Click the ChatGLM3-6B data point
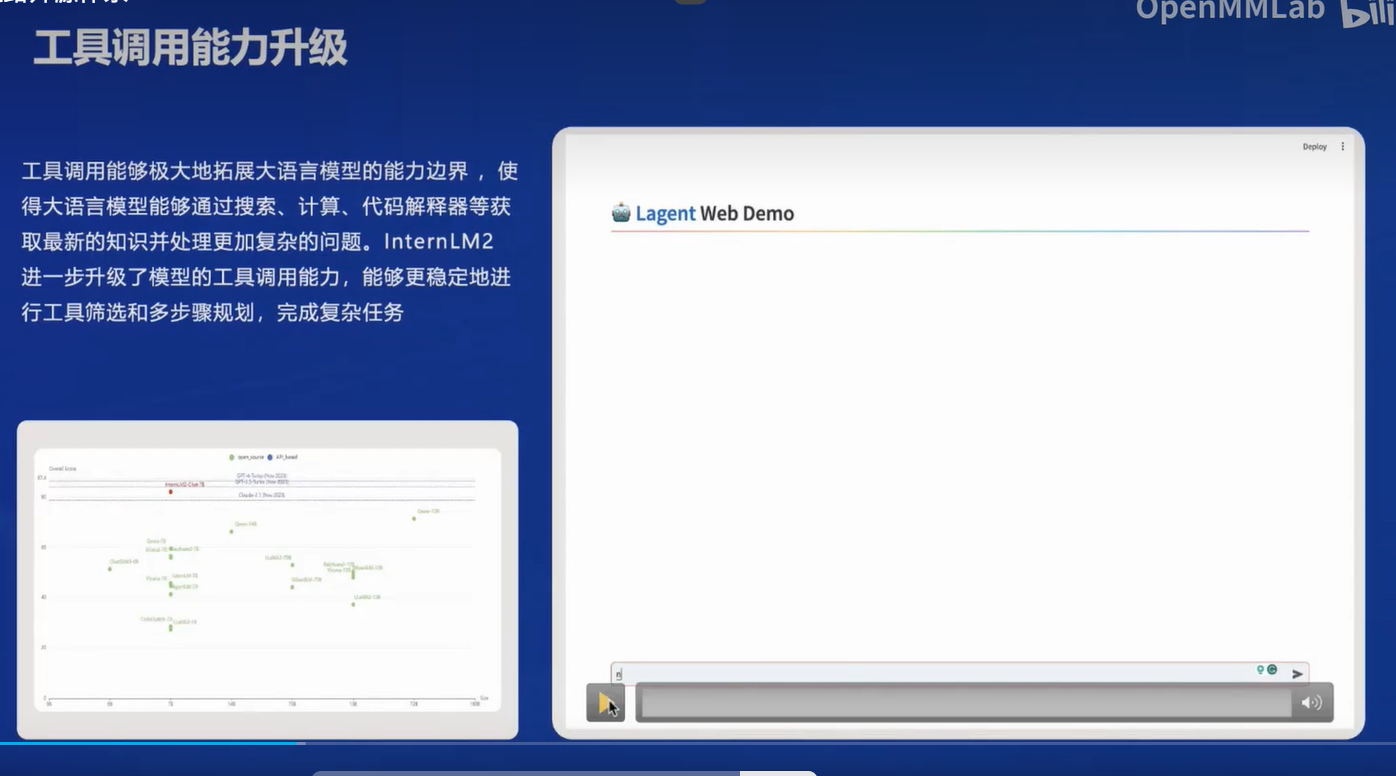 [x=110, y=569]
